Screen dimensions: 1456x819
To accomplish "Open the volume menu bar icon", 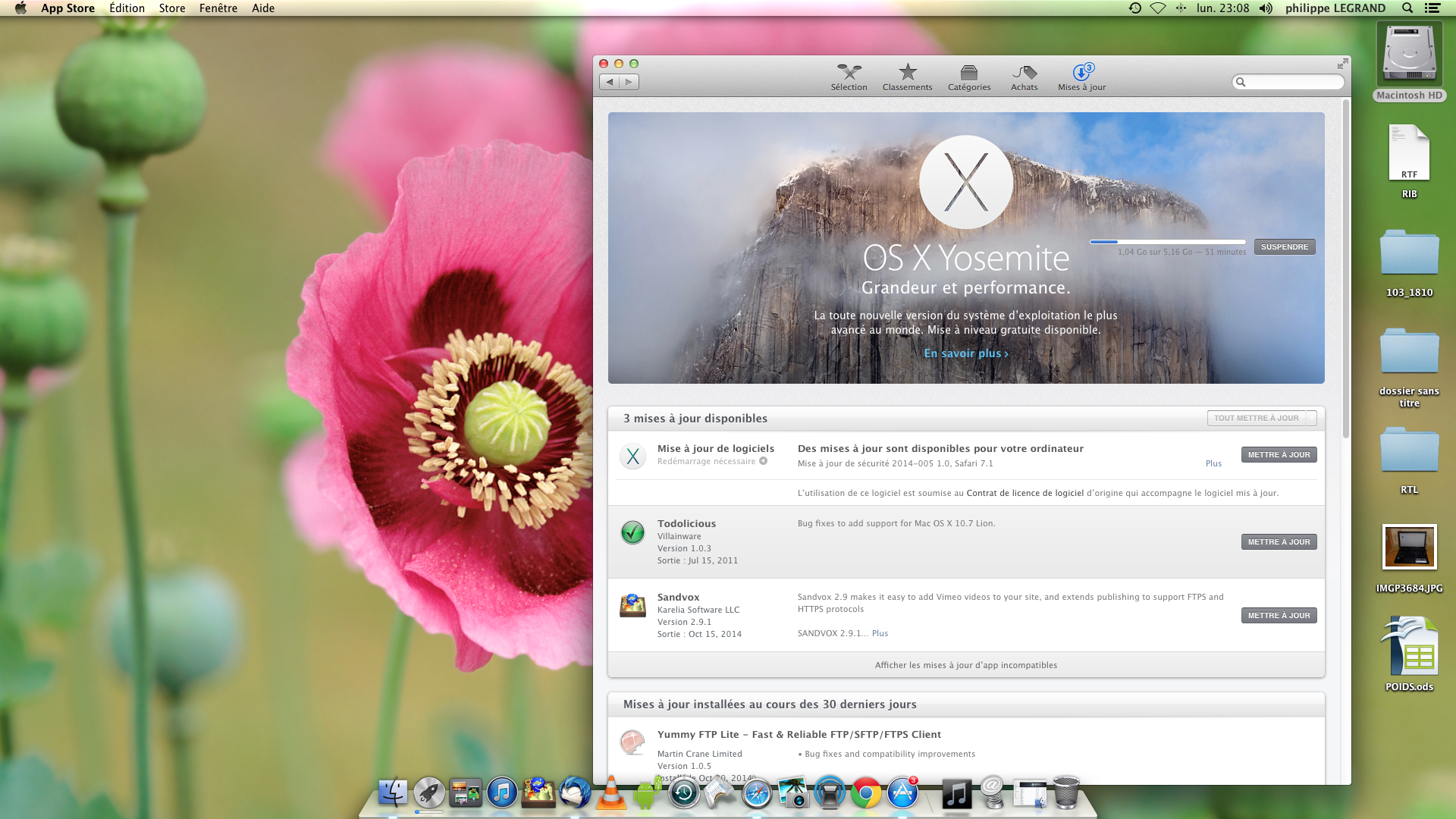I will coord(1266,8).
